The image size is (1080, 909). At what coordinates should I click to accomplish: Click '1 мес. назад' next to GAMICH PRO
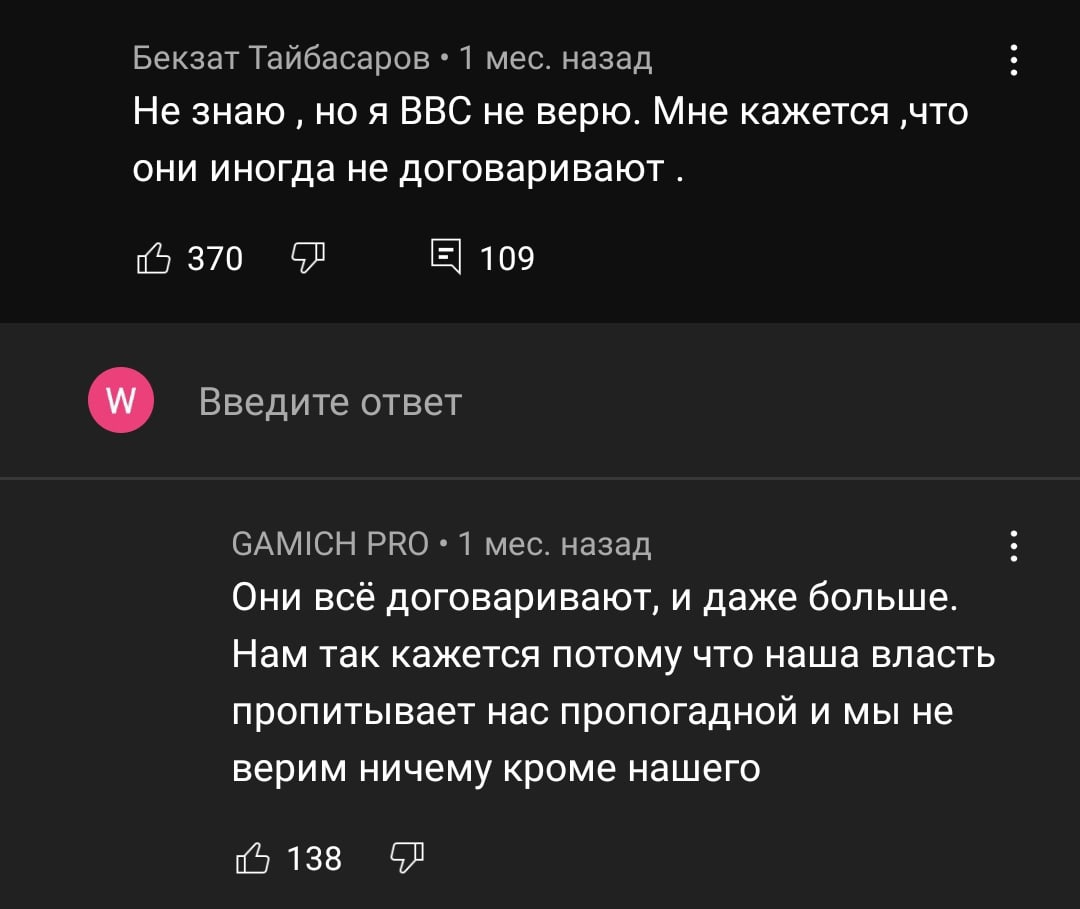[x=554, y=545]
